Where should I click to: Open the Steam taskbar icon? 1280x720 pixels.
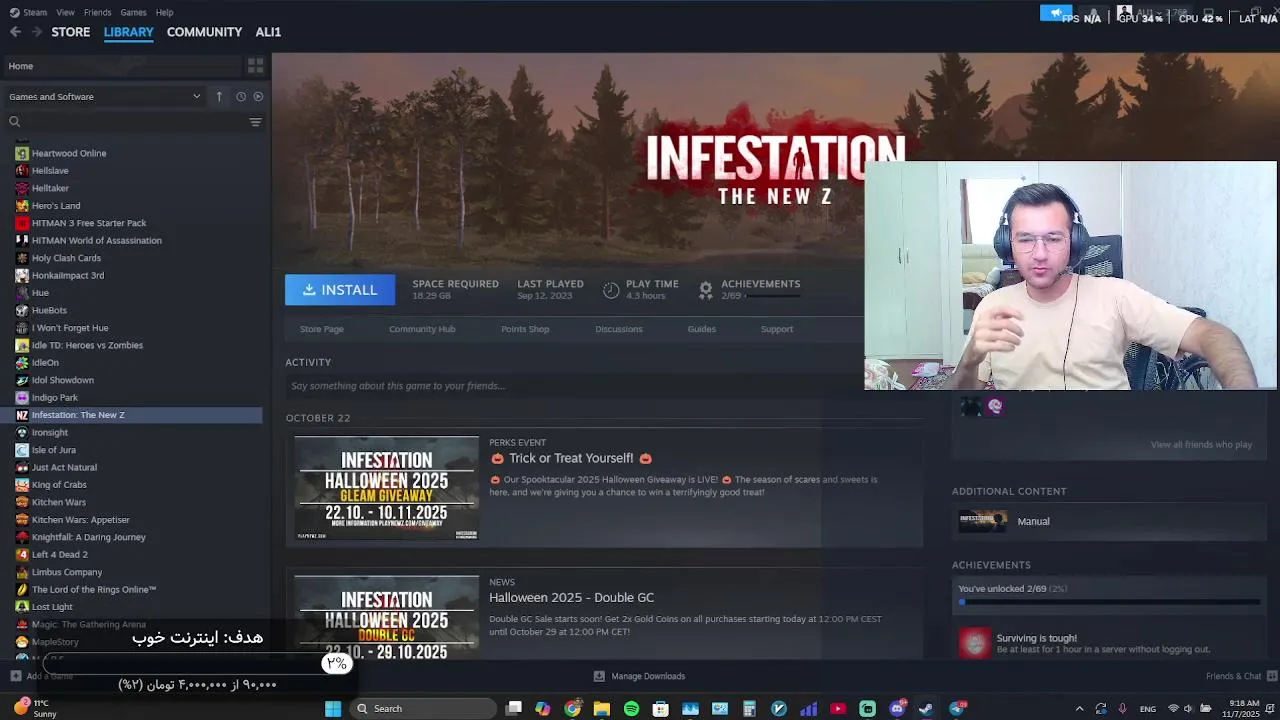tap(926, 709)
